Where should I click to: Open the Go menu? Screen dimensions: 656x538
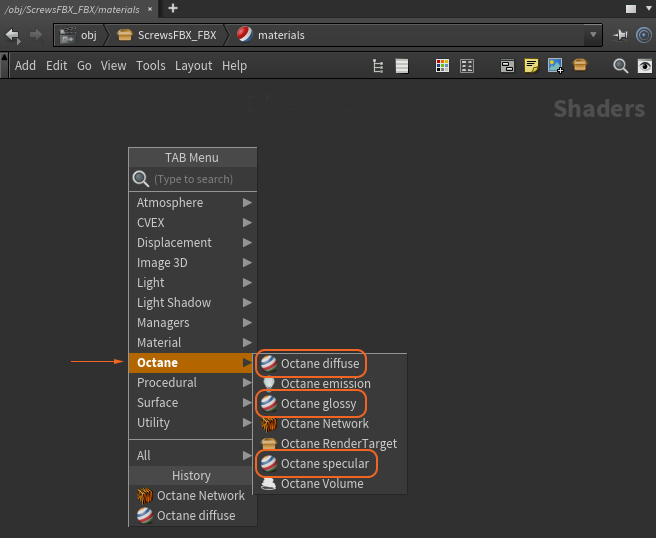(84, 66)
